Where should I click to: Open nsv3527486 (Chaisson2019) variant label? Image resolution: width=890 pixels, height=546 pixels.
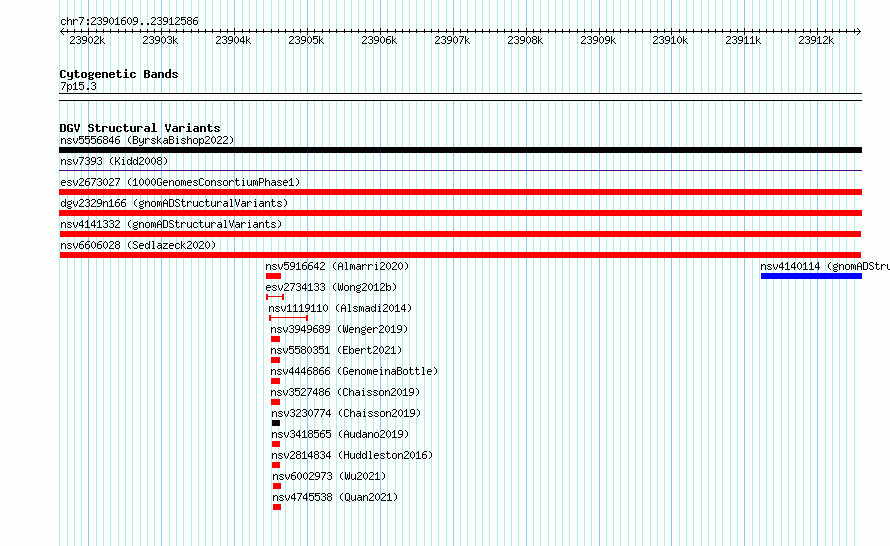click(x=345, y=392)
